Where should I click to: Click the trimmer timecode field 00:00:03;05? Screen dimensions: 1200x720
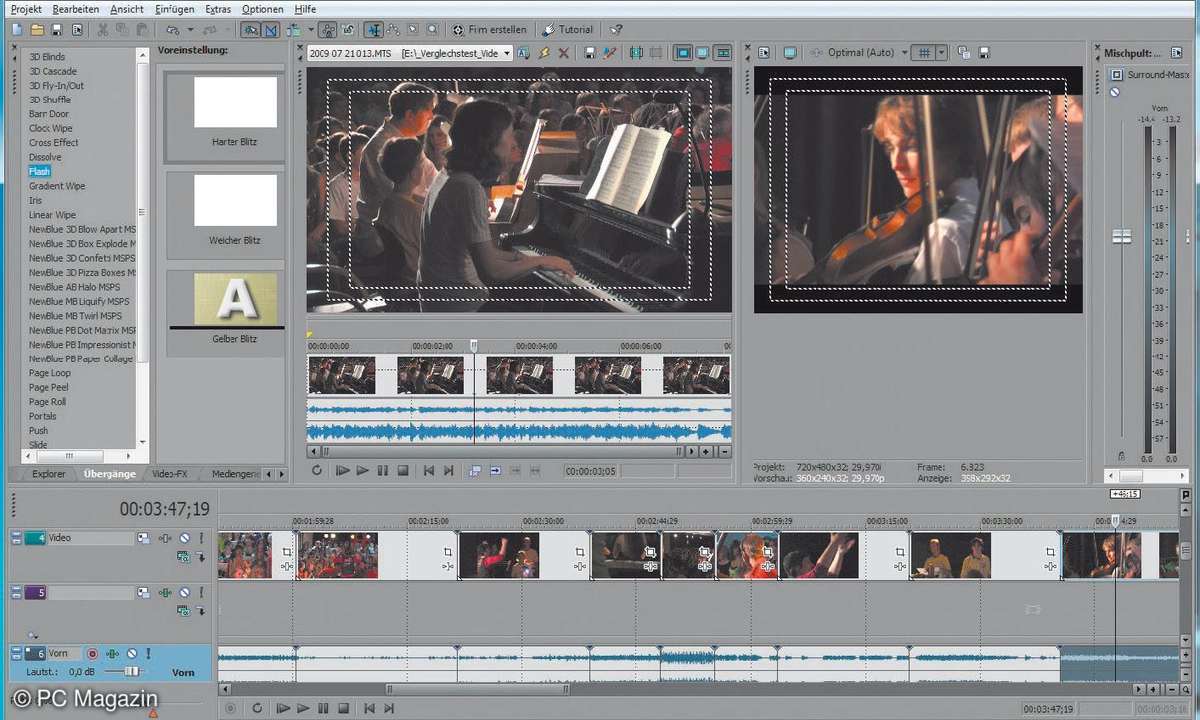[592, 470]
